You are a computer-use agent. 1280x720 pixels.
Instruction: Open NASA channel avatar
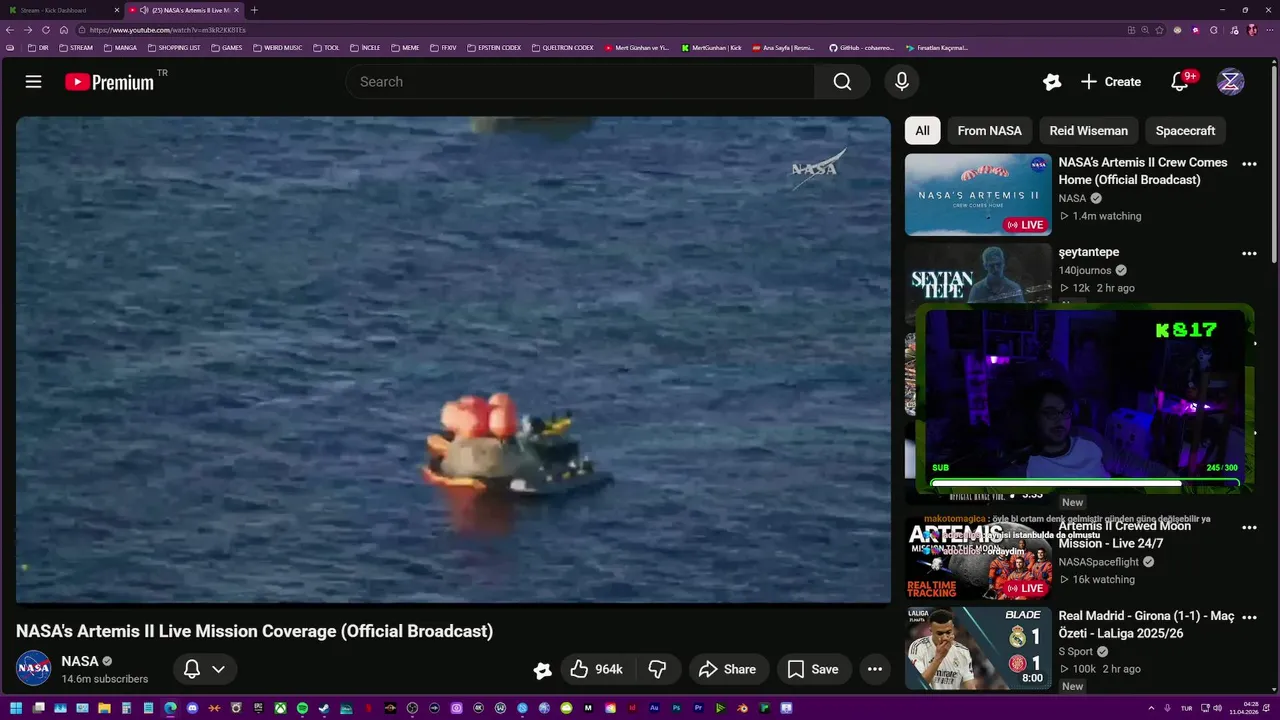pyautogui.click(x=33, y=669)
